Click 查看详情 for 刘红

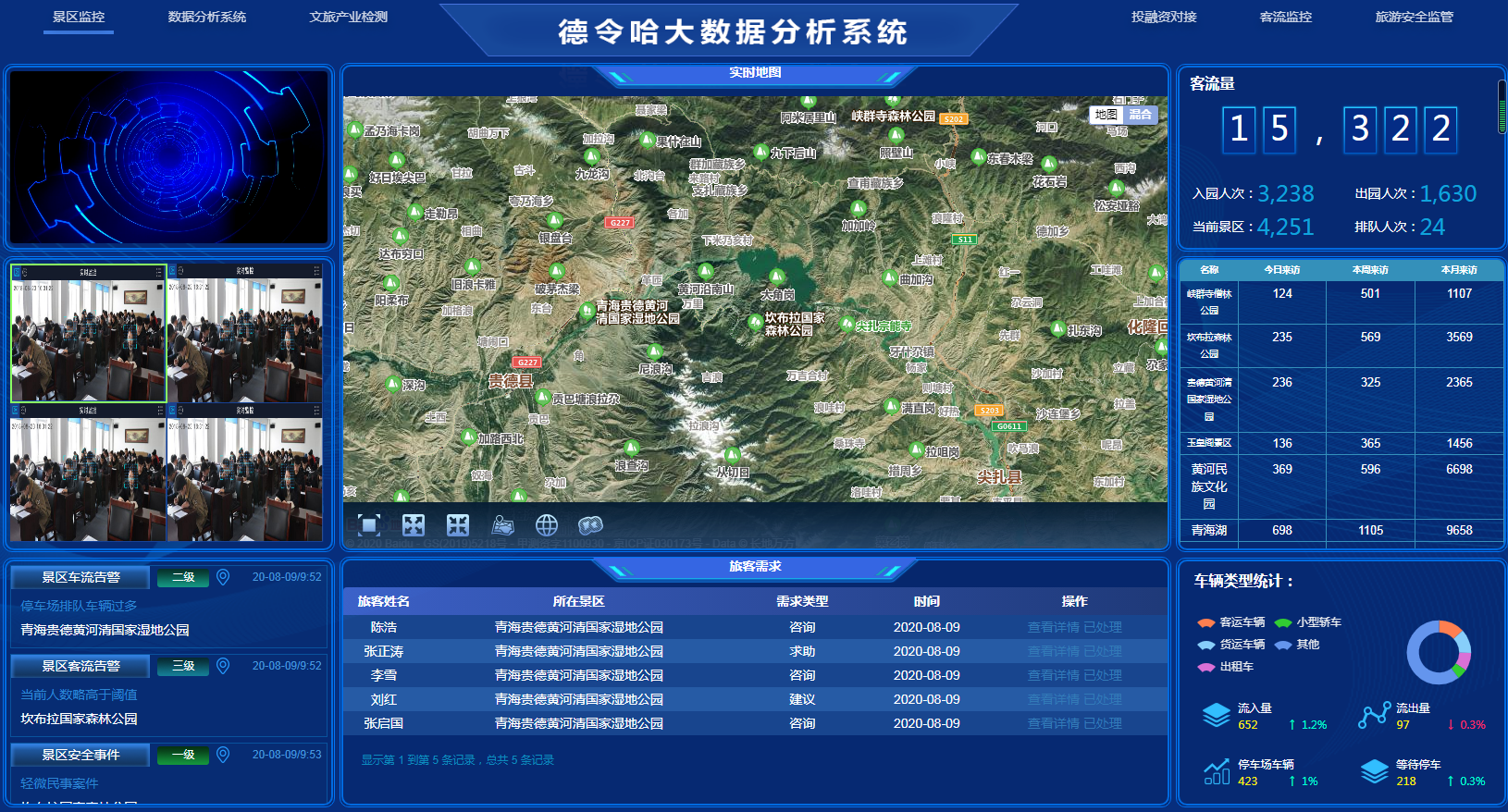1054,699
